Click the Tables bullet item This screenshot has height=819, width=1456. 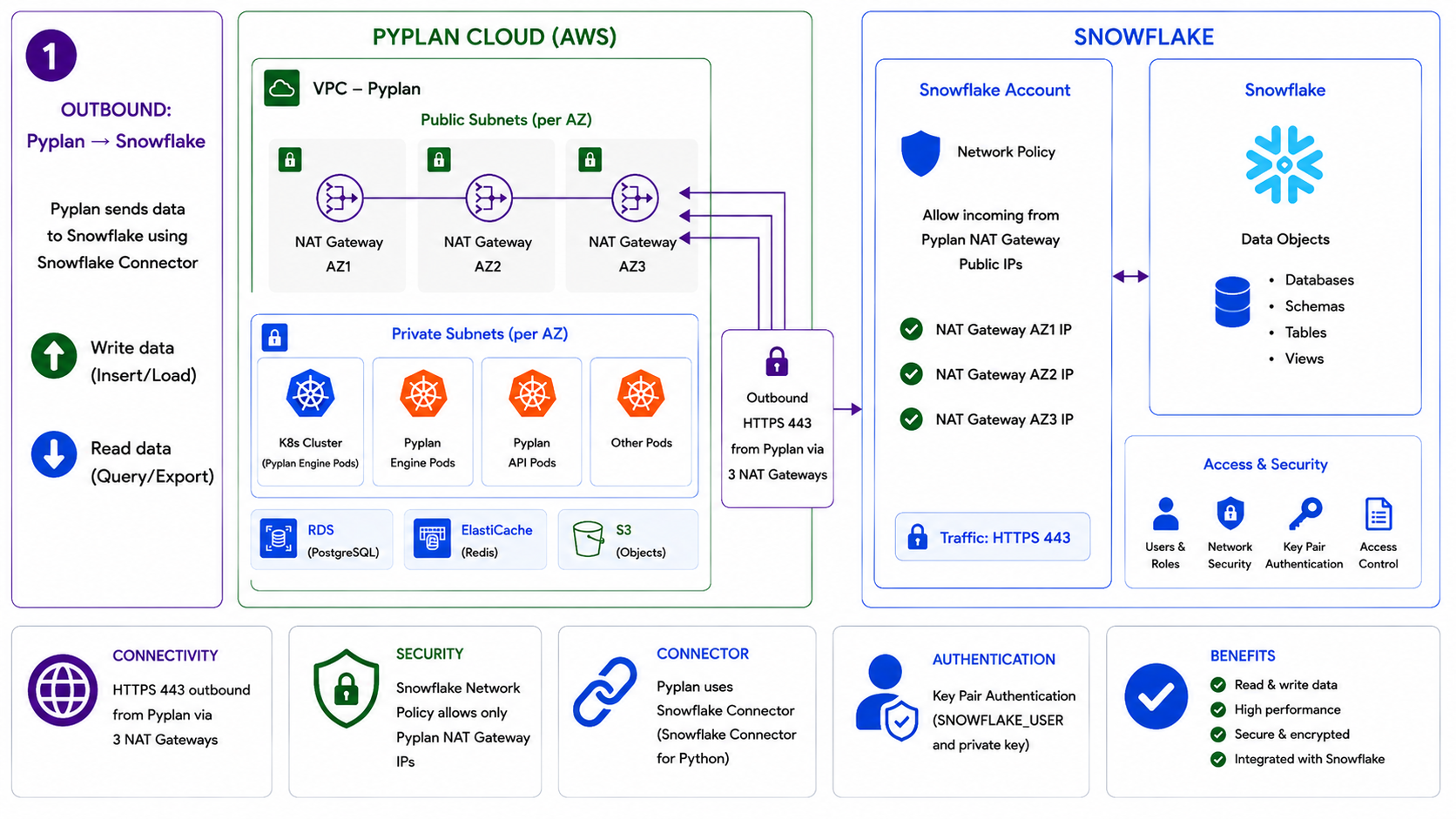pos(1306,332)
